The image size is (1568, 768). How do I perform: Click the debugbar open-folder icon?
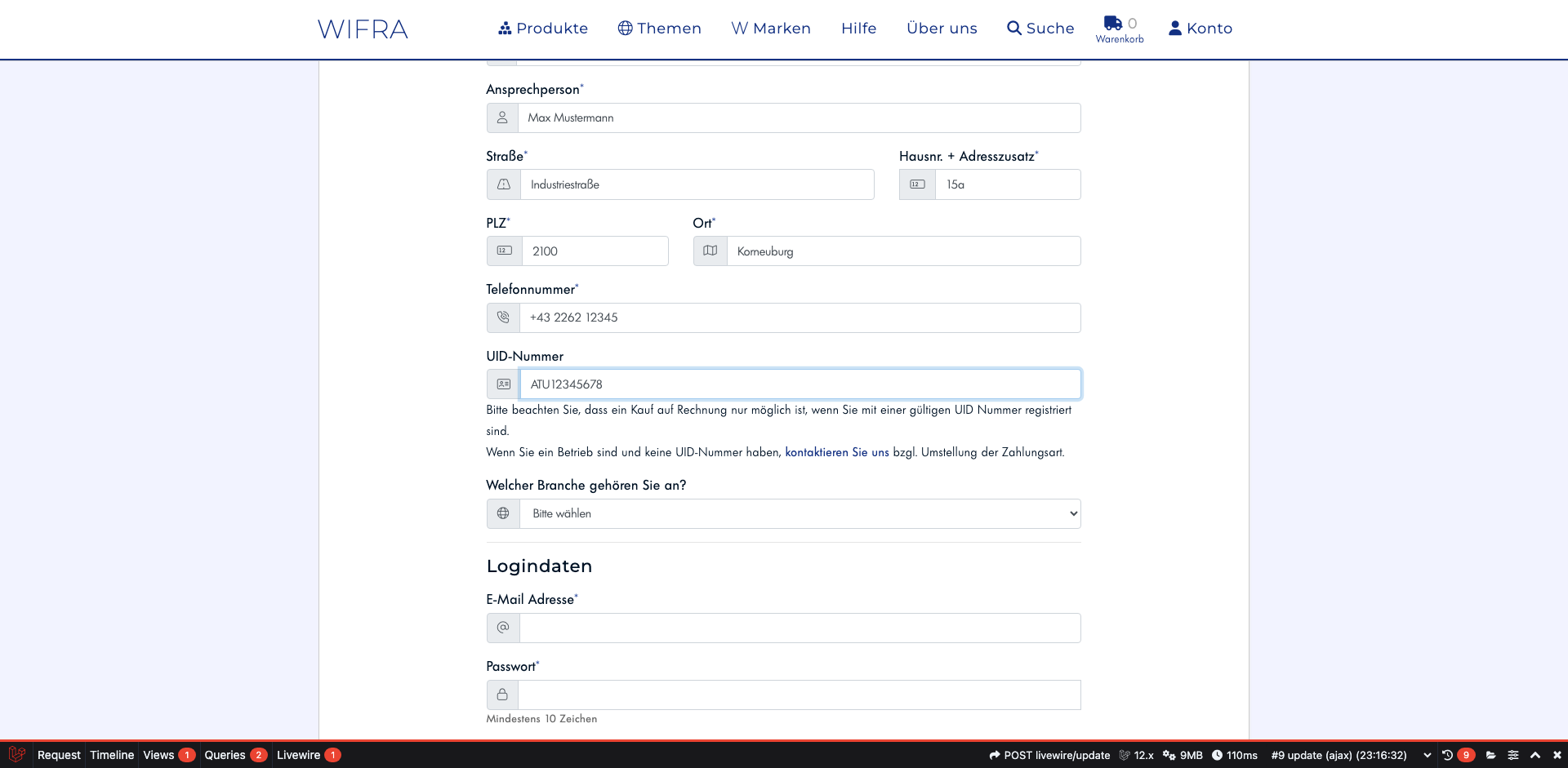click(1491, 755)
